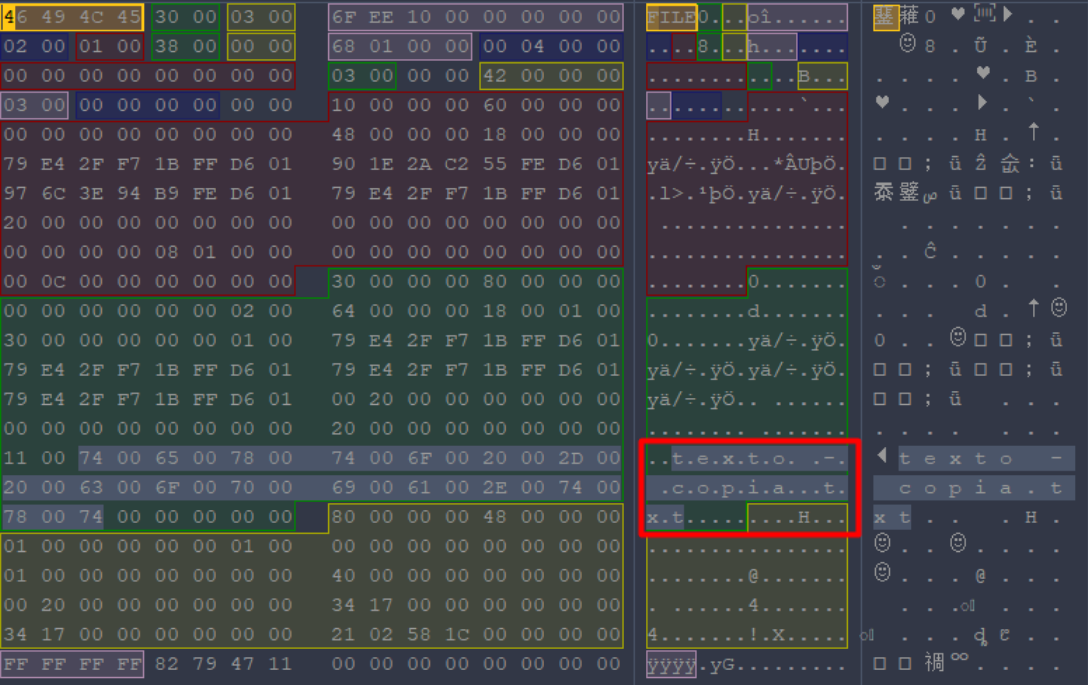Screen dimensions: 1088x685
Task: Select the green-boxed 38 00 bytes
Action: [185, 47]
